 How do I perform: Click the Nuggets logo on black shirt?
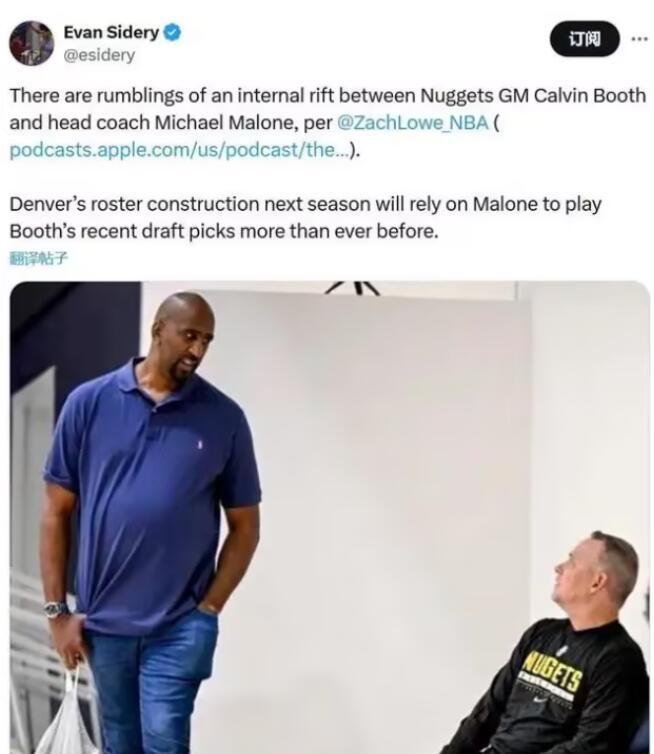[x=552, y=671]
